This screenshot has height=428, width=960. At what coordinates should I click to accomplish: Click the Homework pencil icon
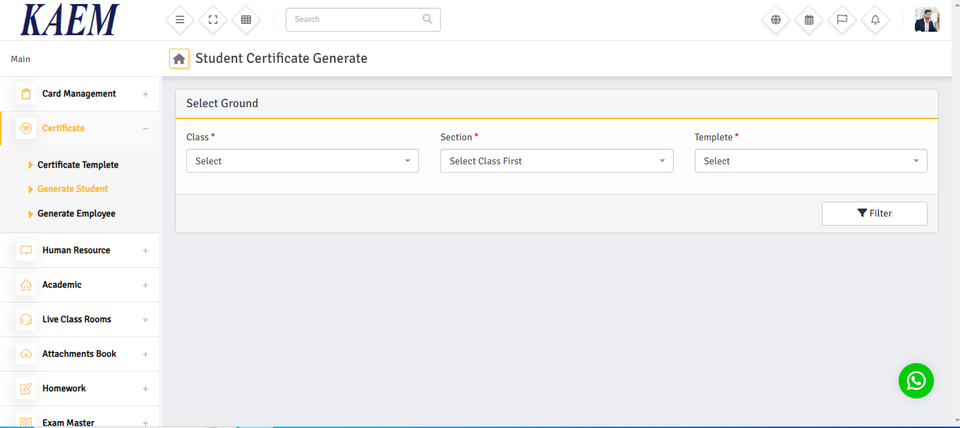tap(26, 389)
